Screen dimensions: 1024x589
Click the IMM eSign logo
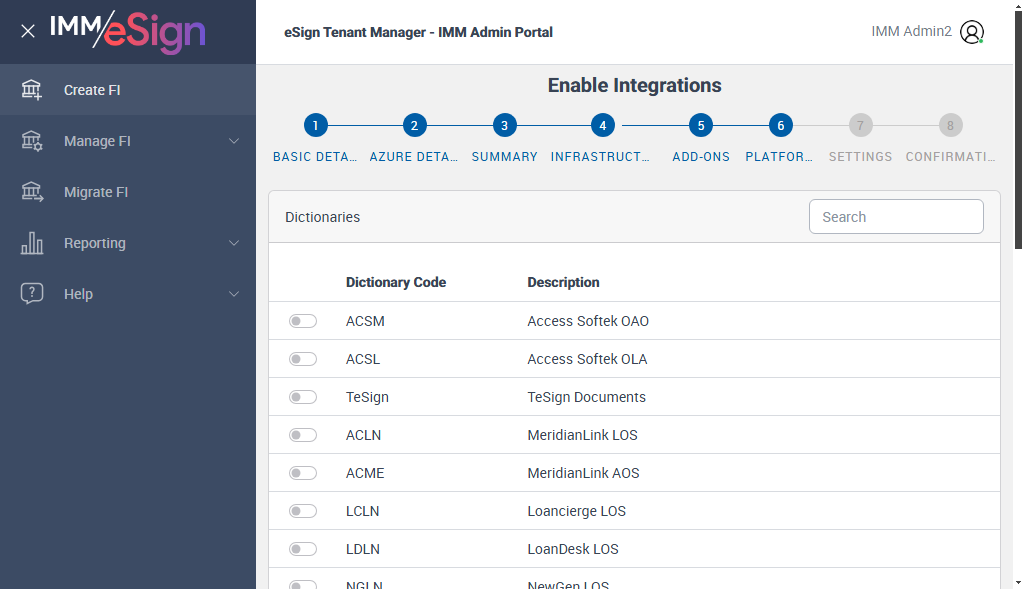(127, 31)
